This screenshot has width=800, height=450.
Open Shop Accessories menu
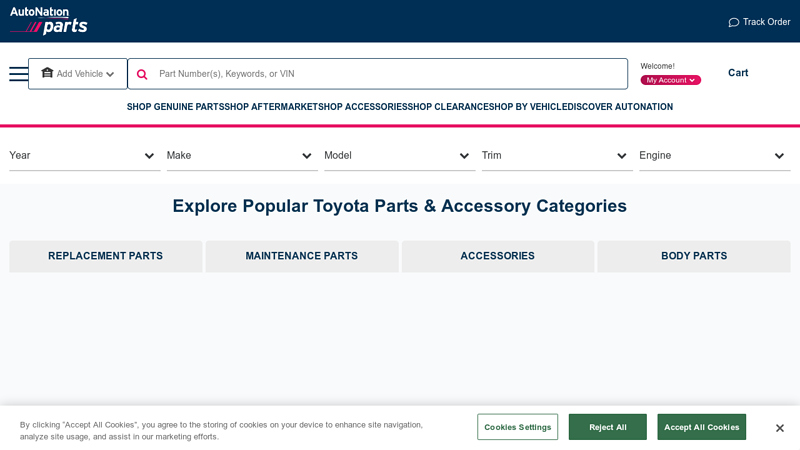(x=363, y=107)
